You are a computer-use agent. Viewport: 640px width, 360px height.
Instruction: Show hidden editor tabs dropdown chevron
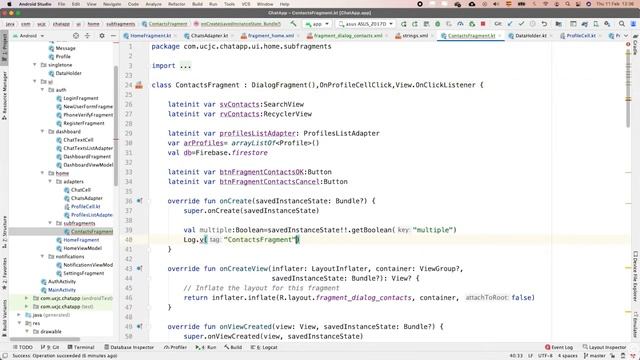pos(627,36)
